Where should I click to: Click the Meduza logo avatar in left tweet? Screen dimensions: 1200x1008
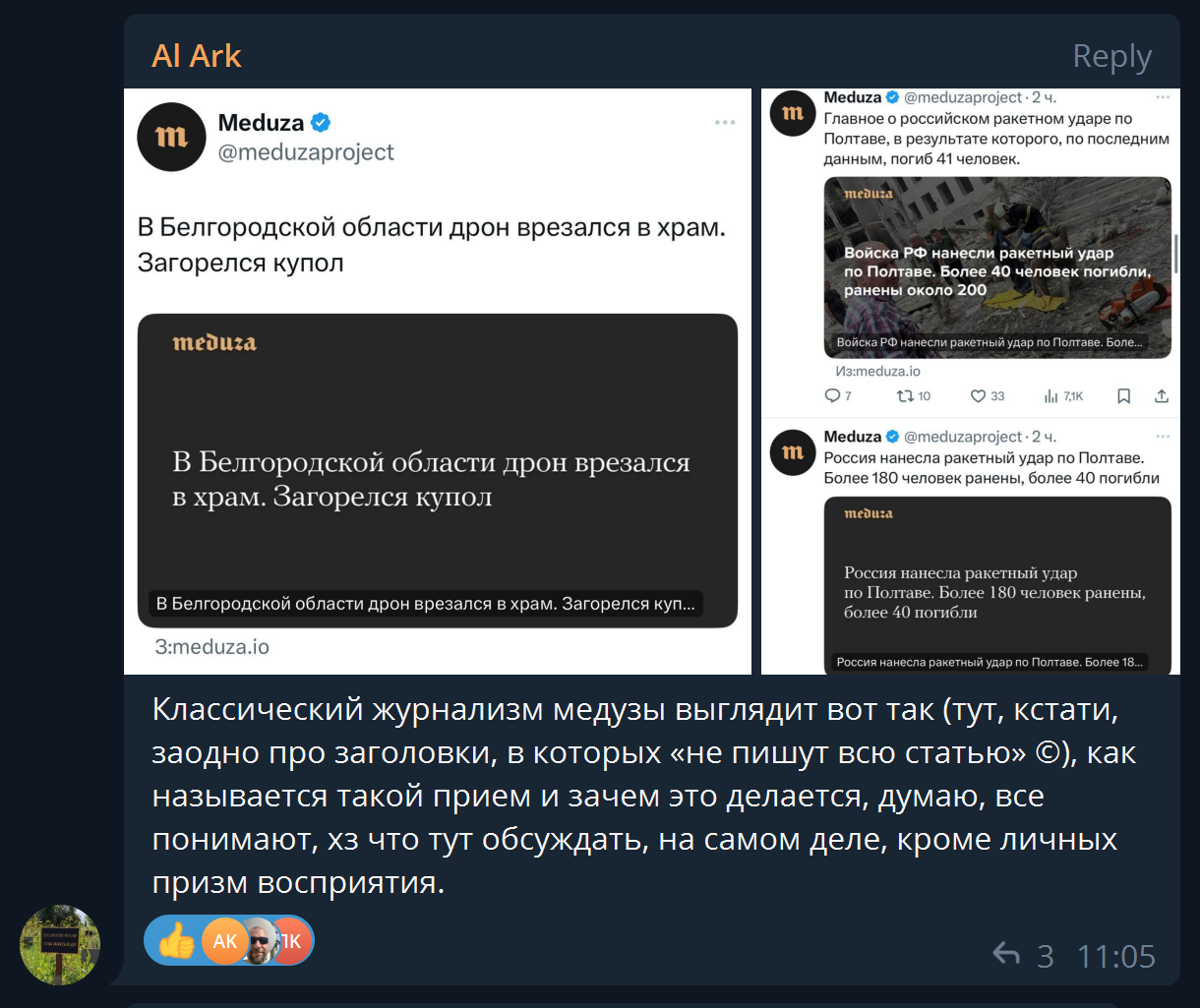pos(171,137)
